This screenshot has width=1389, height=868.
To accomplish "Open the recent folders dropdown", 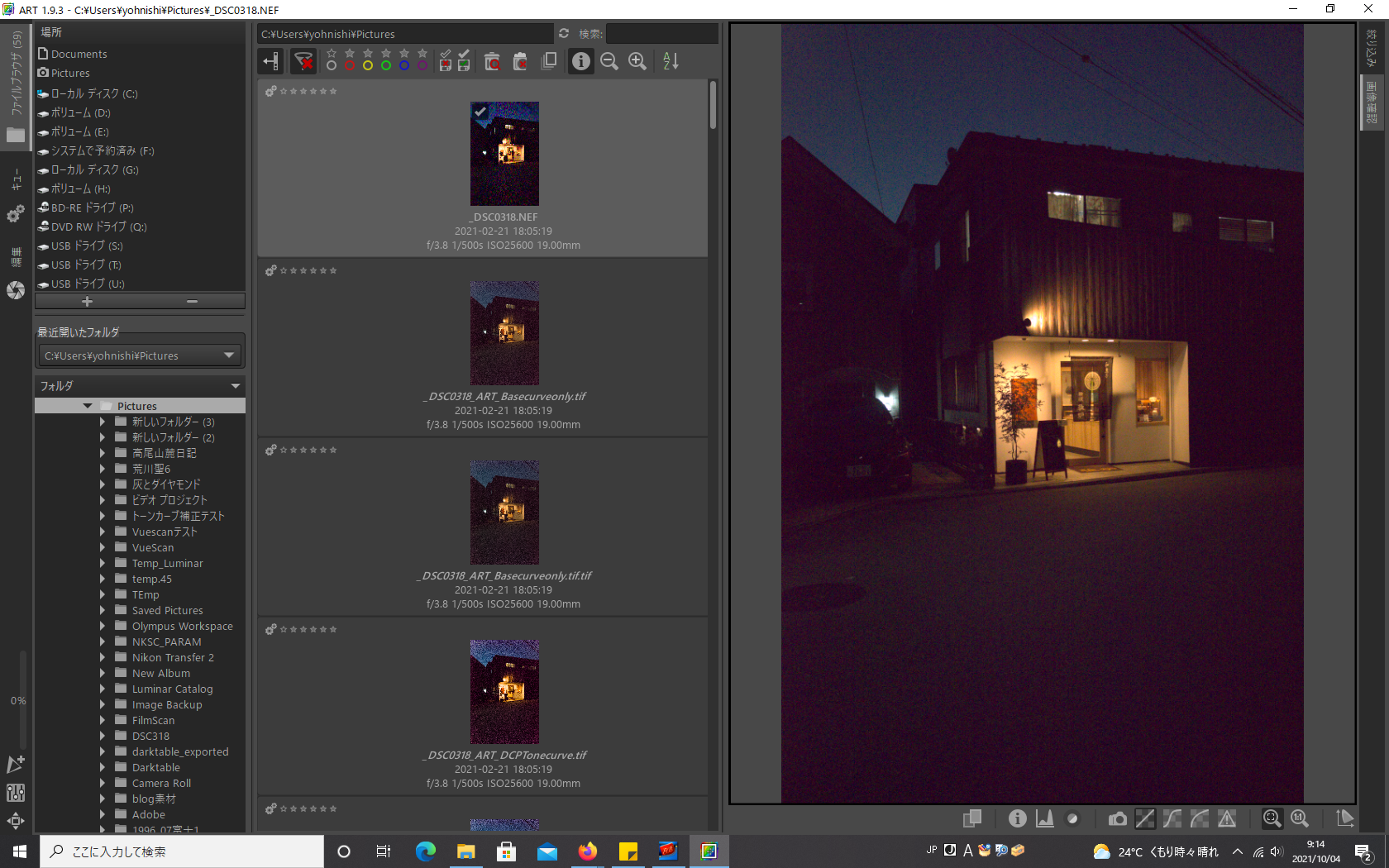I will point(141,355).
